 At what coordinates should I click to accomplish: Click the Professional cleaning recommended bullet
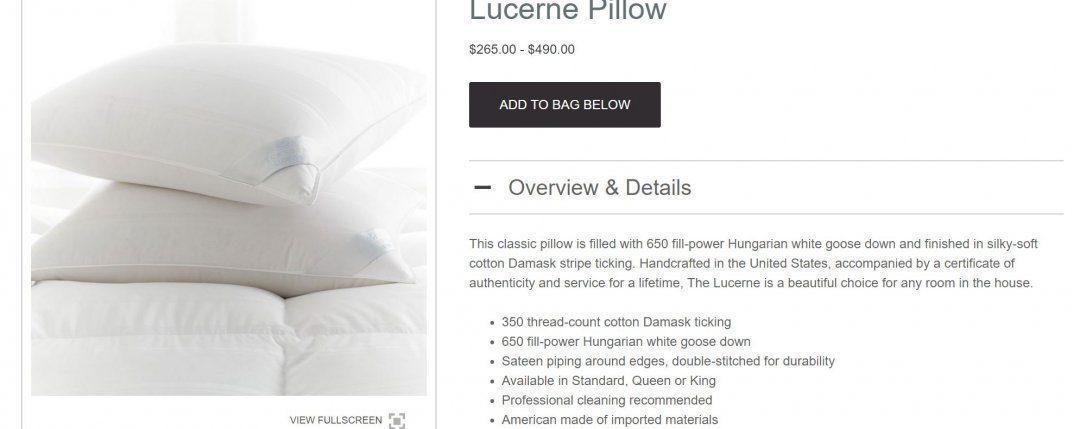(606, 400)
